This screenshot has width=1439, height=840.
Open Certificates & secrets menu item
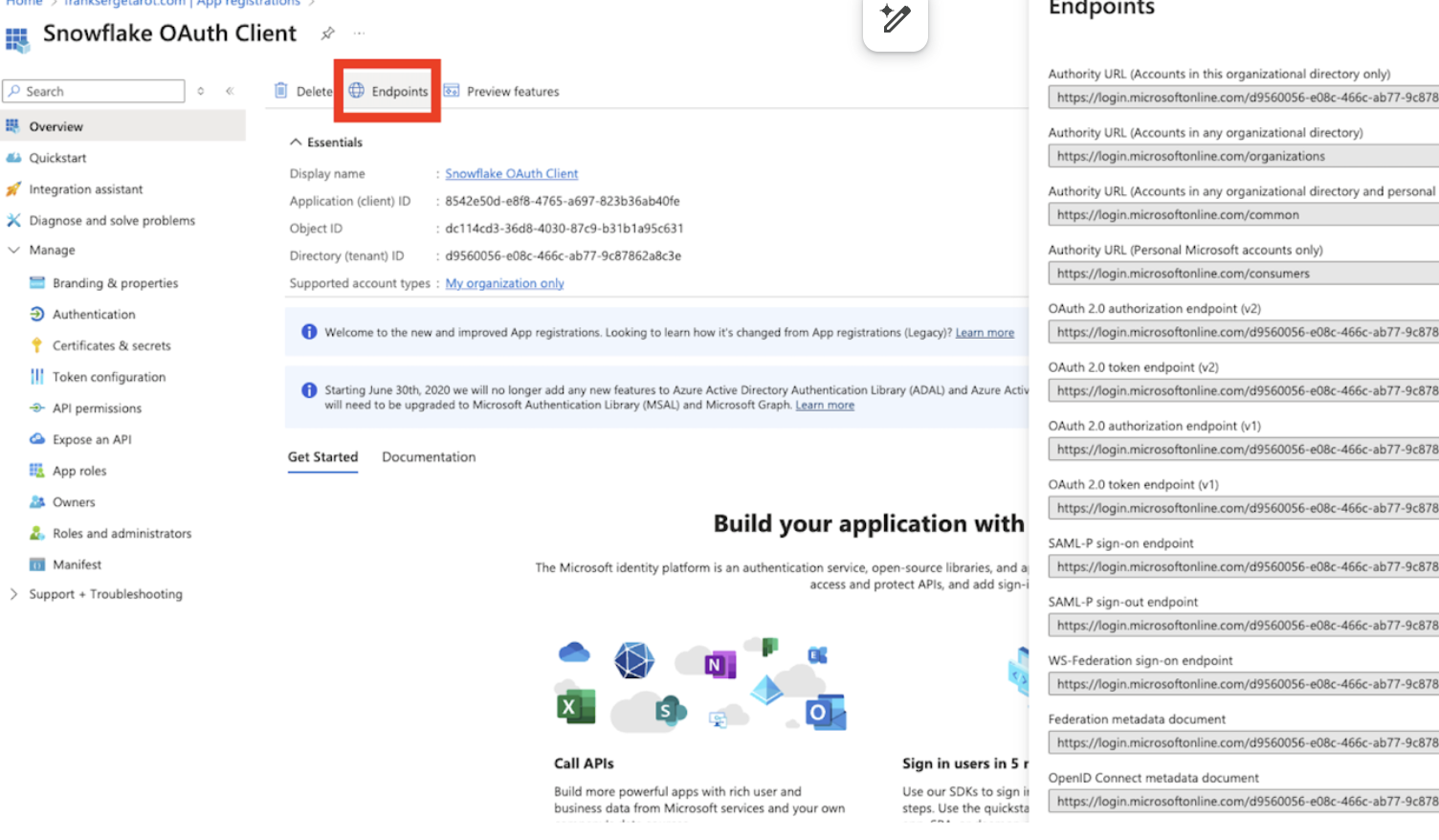(x=112, y=345)
